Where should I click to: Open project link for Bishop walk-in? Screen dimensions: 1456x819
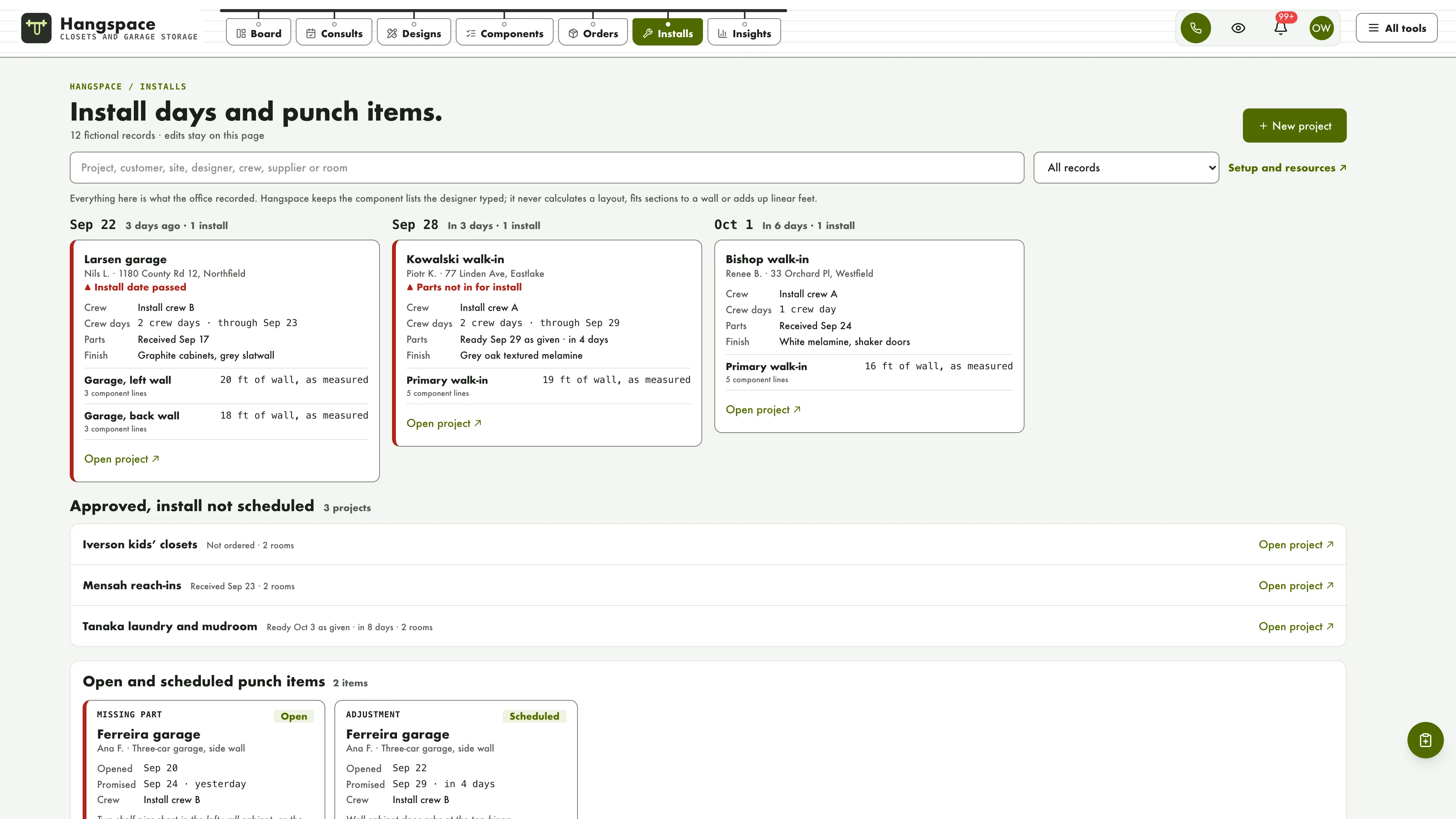[763, 410]
